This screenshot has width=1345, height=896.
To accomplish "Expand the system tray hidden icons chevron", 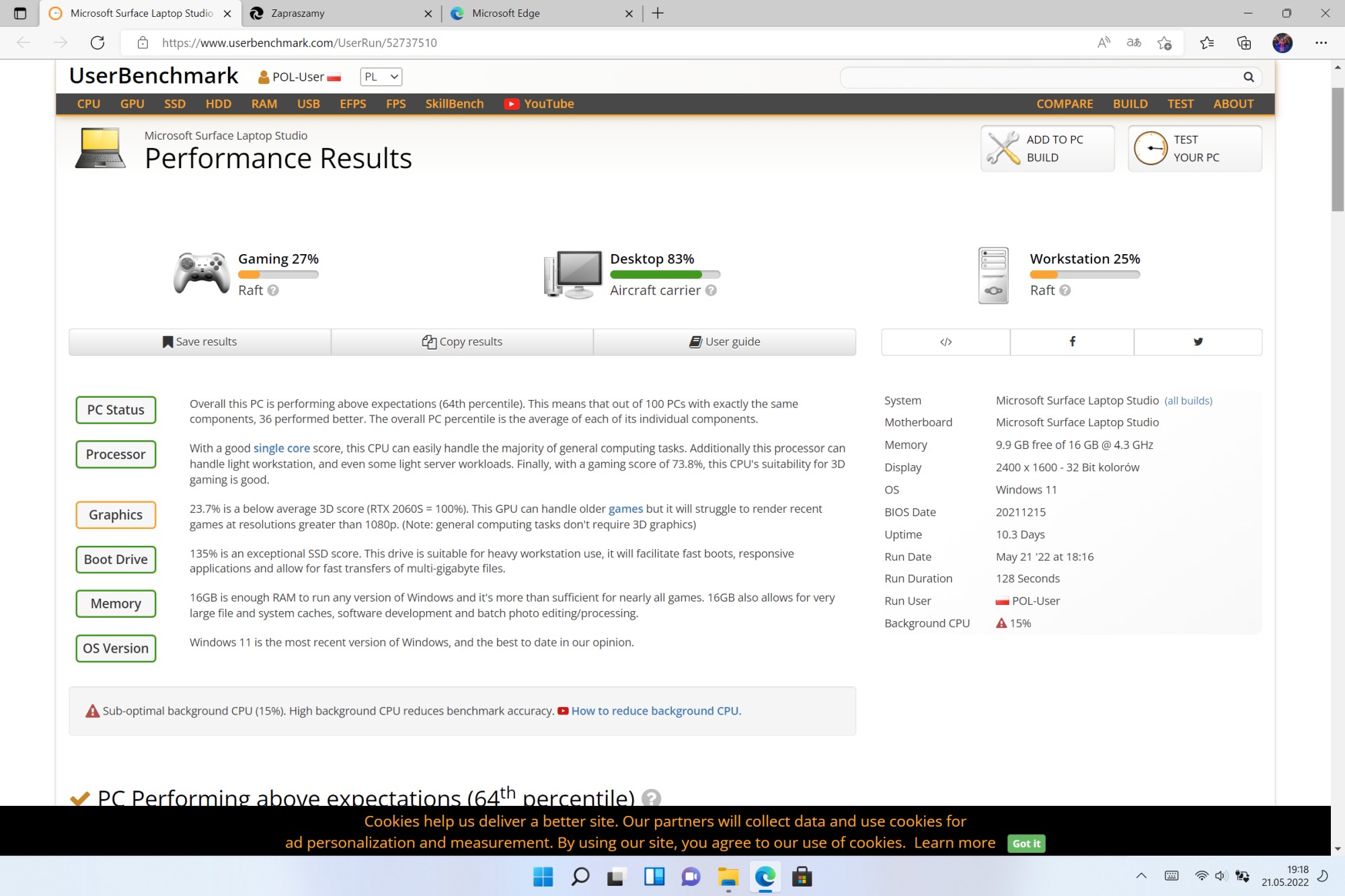I will pyautogui.click(x=1141, y=876).
